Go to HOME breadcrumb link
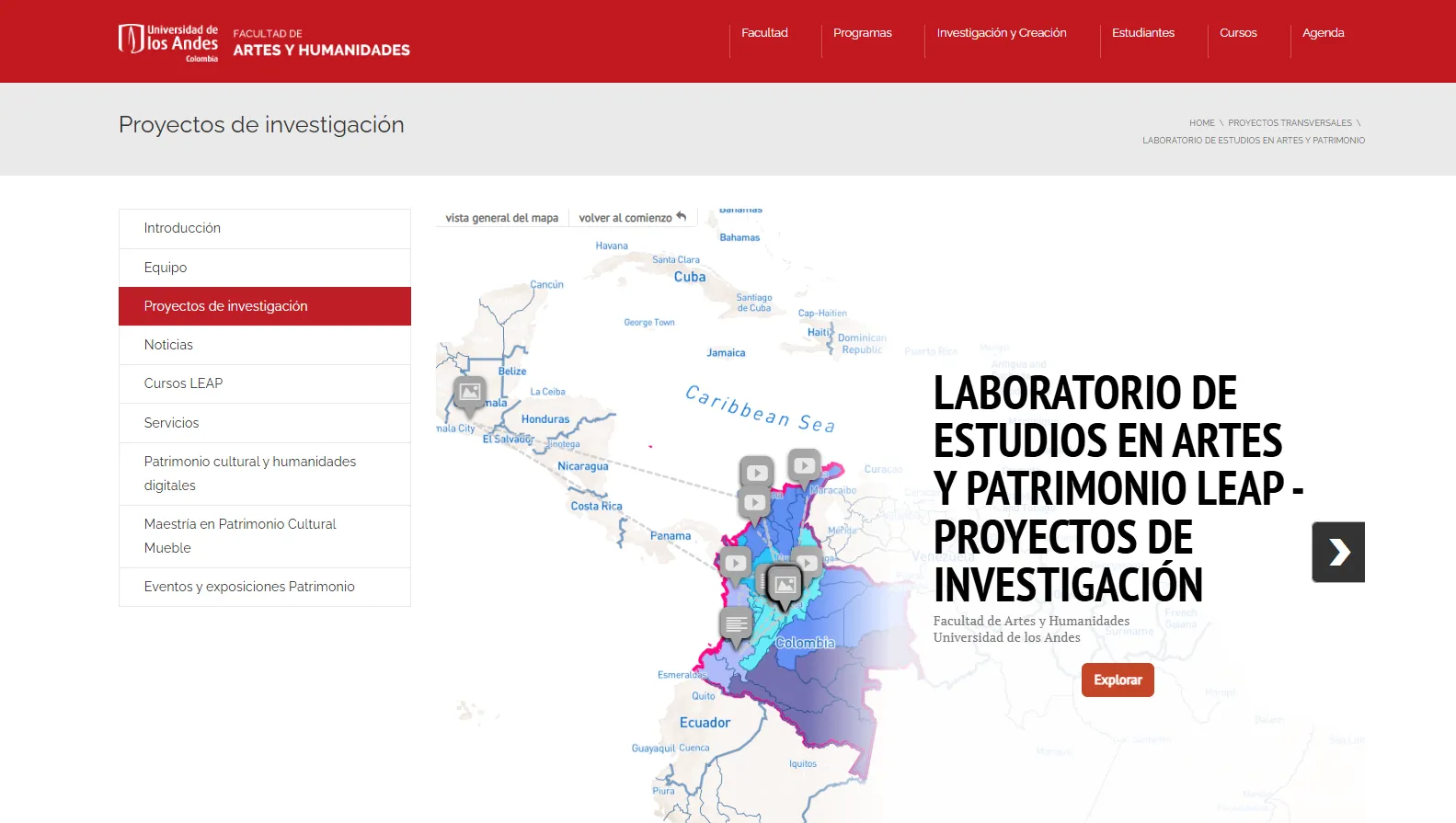 pos(1201,123)
